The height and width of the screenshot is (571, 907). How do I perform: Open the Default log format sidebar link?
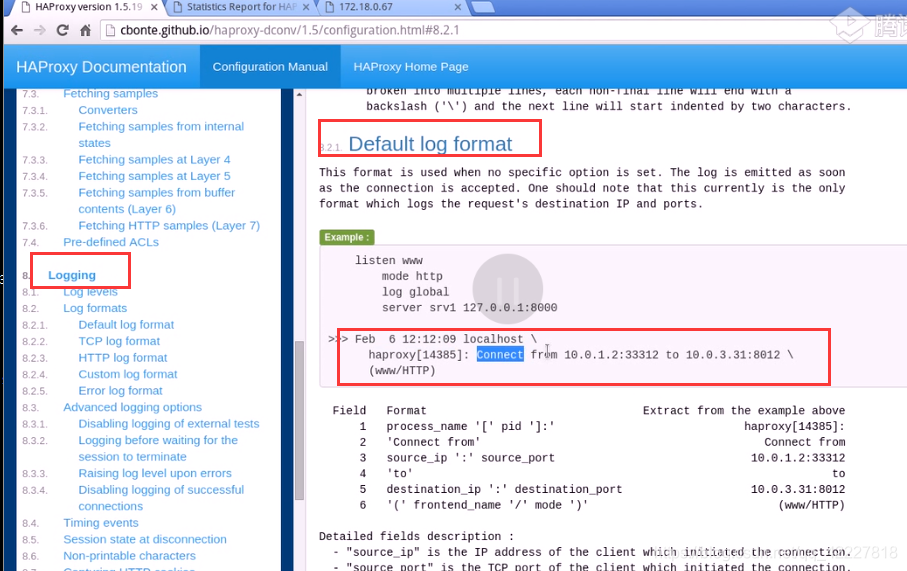coord(126,325)
